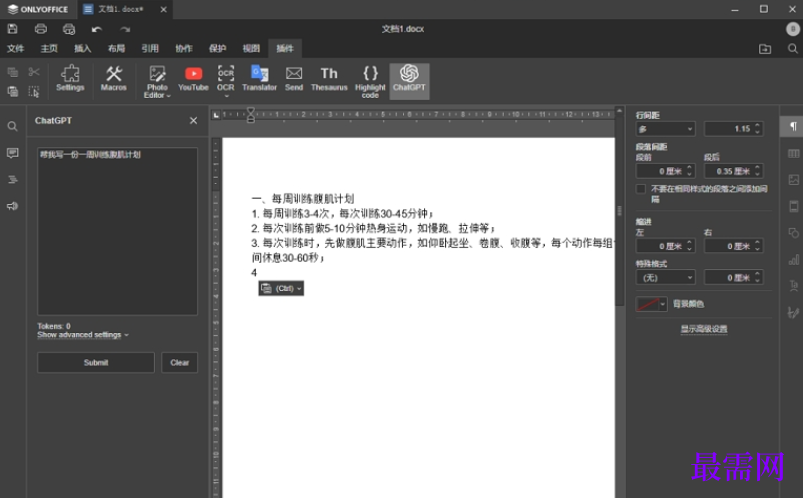The width and height of the screenshot is (803, 498).
Task: Switch to the 保护 tab
Action: pos(217,49)
